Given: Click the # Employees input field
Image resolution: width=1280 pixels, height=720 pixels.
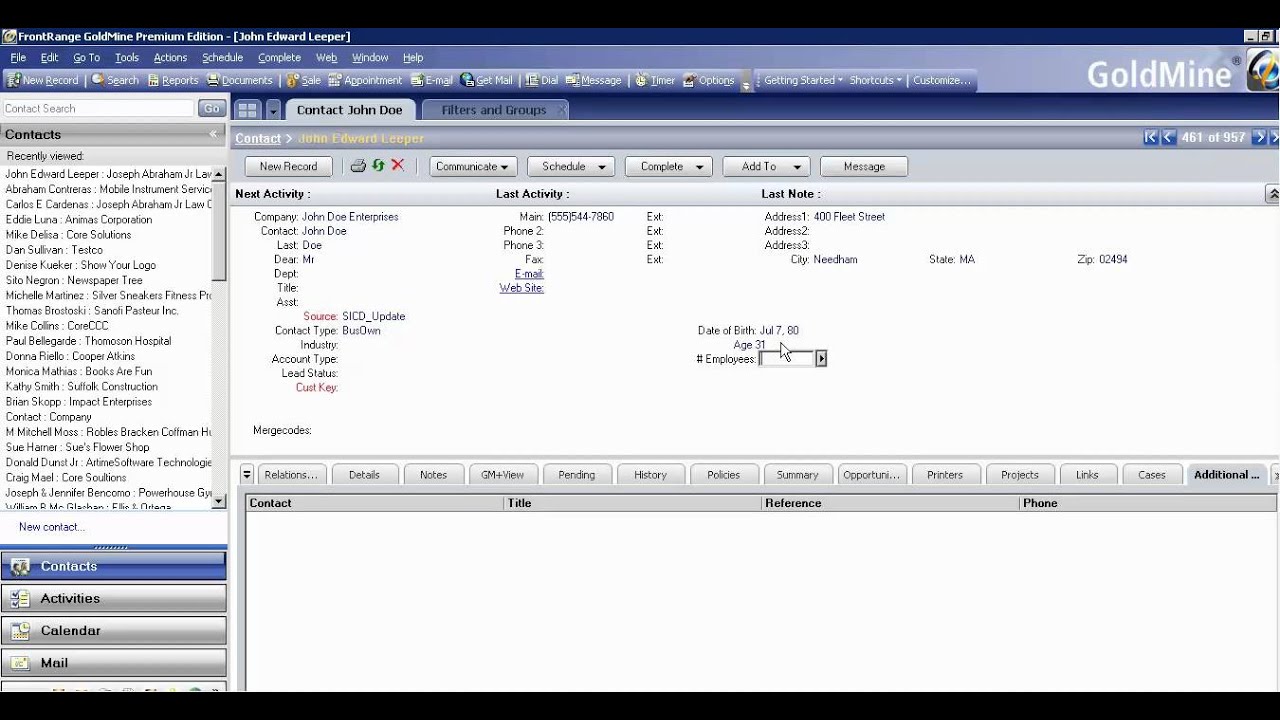Looking at the screenshot, I should (787, 358).
